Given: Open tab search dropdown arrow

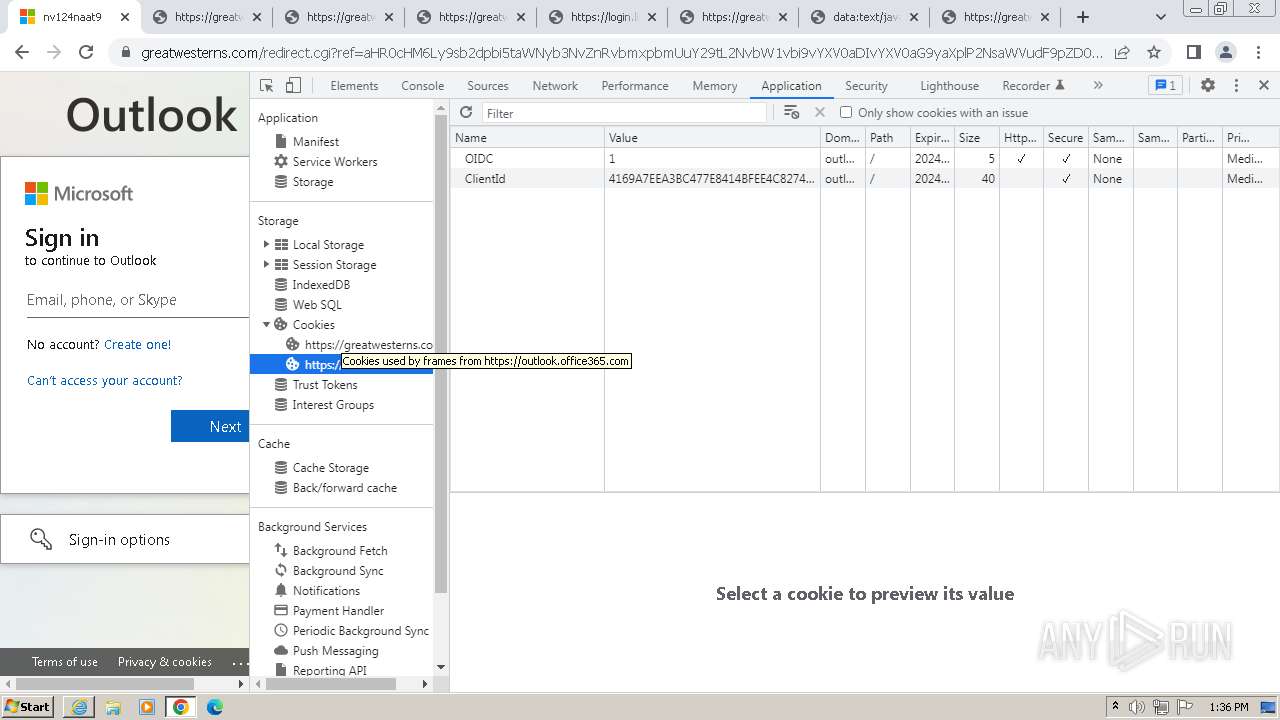Looking at the screenshot, I should pos(1160,17).
